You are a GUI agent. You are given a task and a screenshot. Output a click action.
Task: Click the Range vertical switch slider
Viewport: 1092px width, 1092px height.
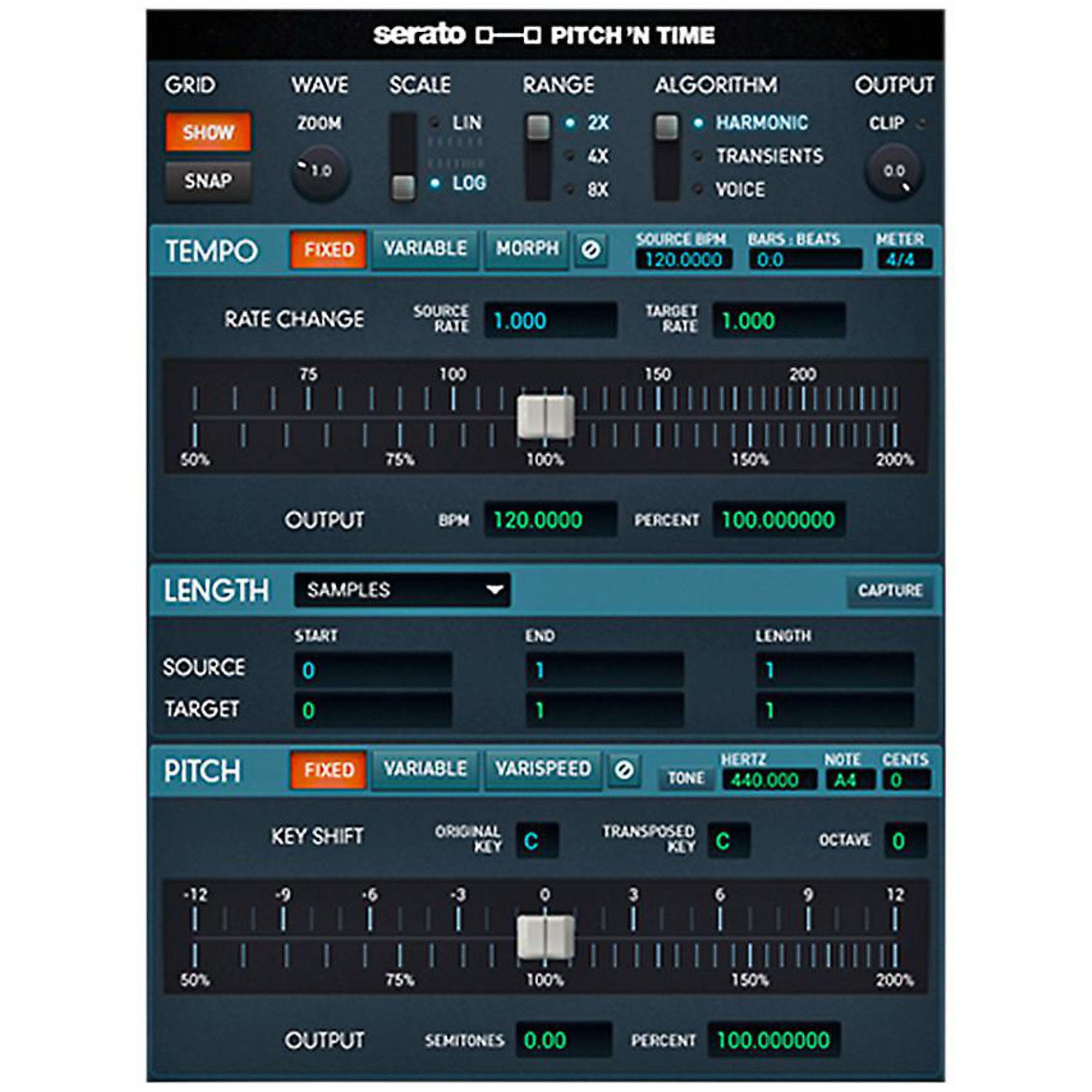(539, 157)
